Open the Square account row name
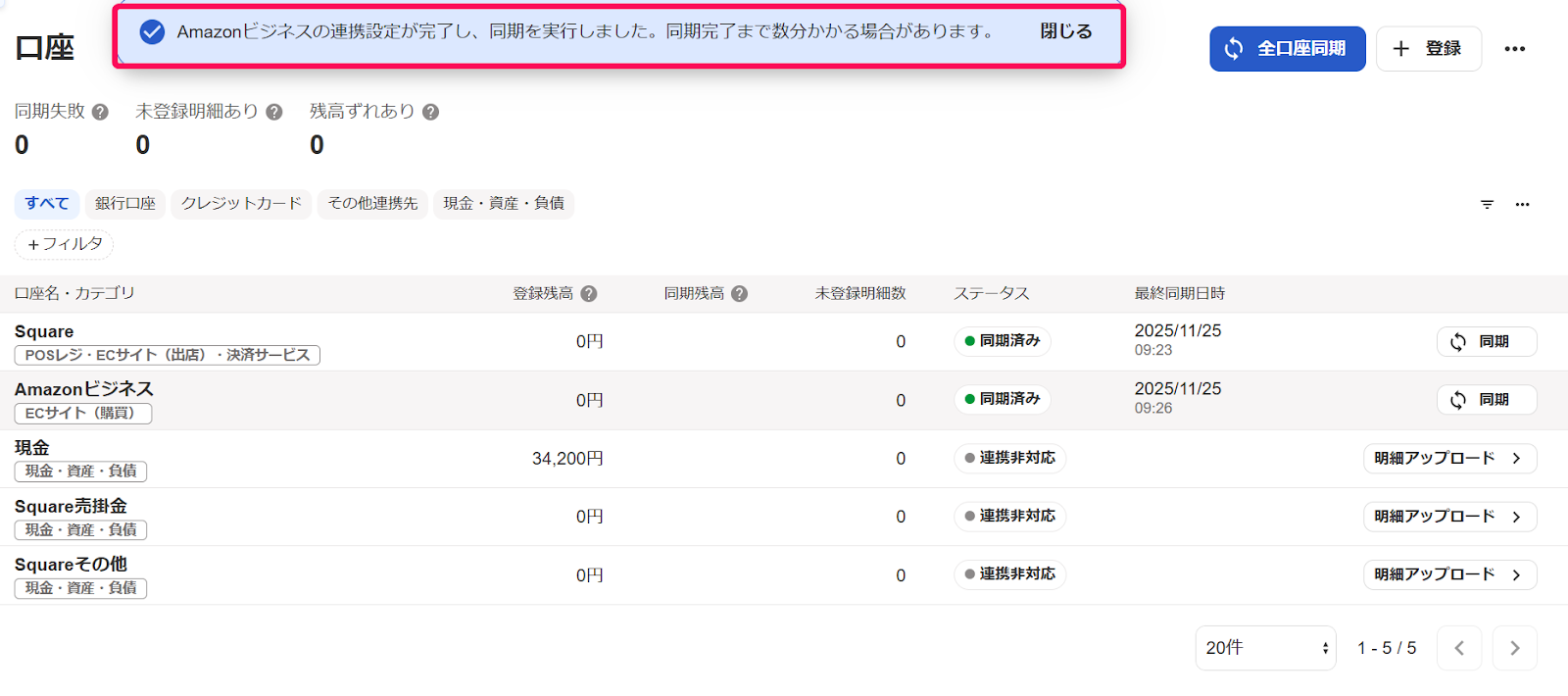1568x696 pixels. 44,331
